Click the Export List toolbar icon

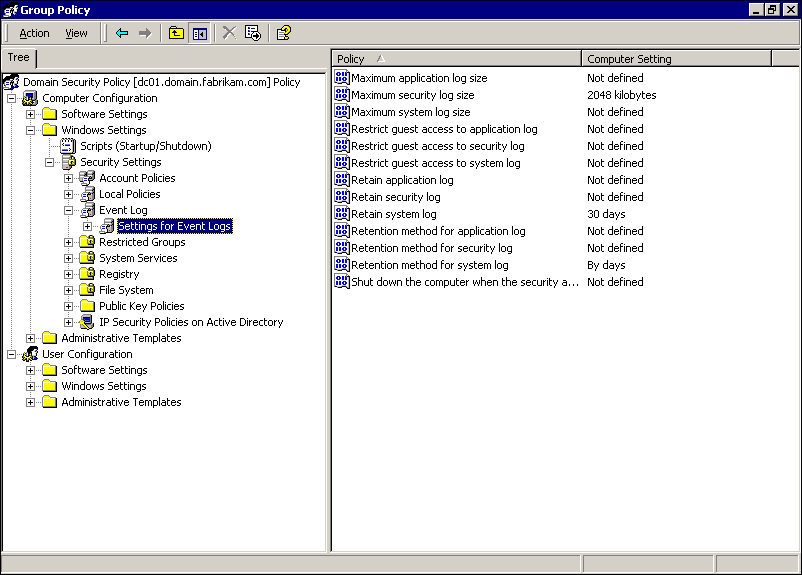[x=253, y=33]
